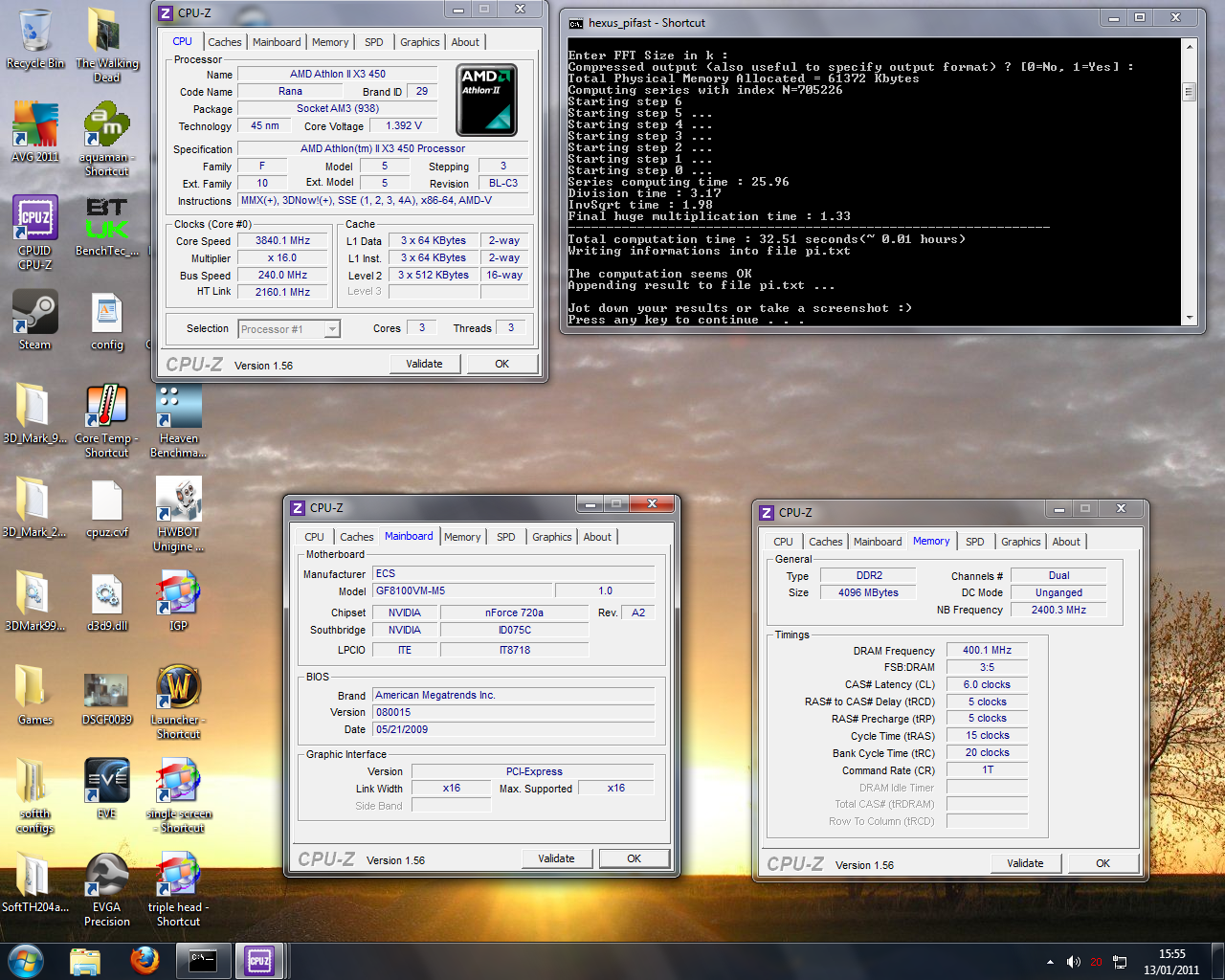Click the Core Voltage 1.392 V value
This screenshot has height=980, width=1225.
pyautogui.click(x=404, y=125)
